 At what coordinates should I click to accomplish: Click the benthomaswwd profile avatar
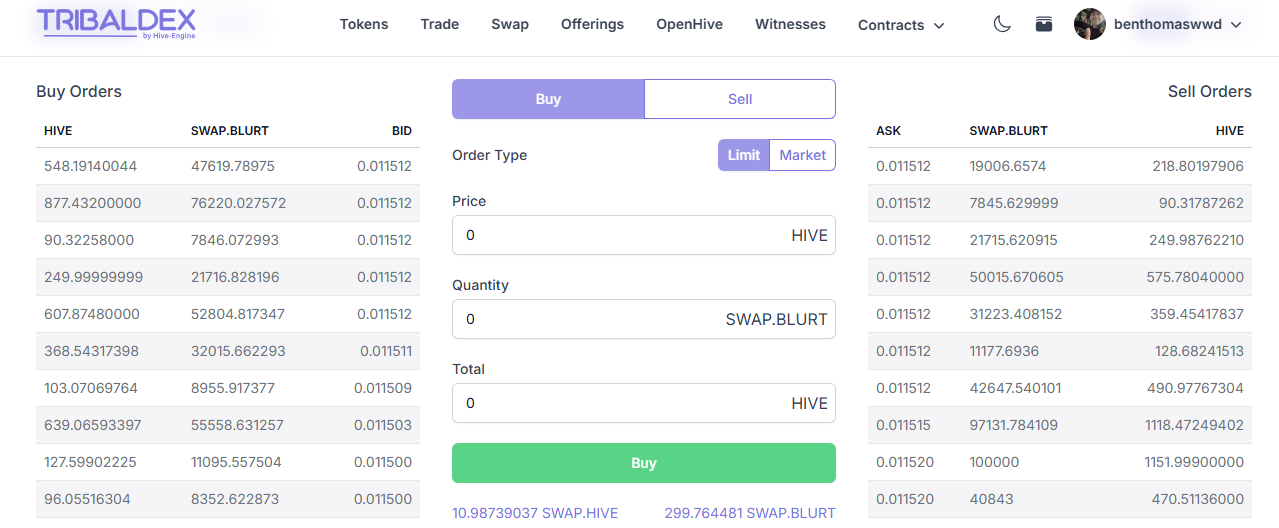[1089, 24]
